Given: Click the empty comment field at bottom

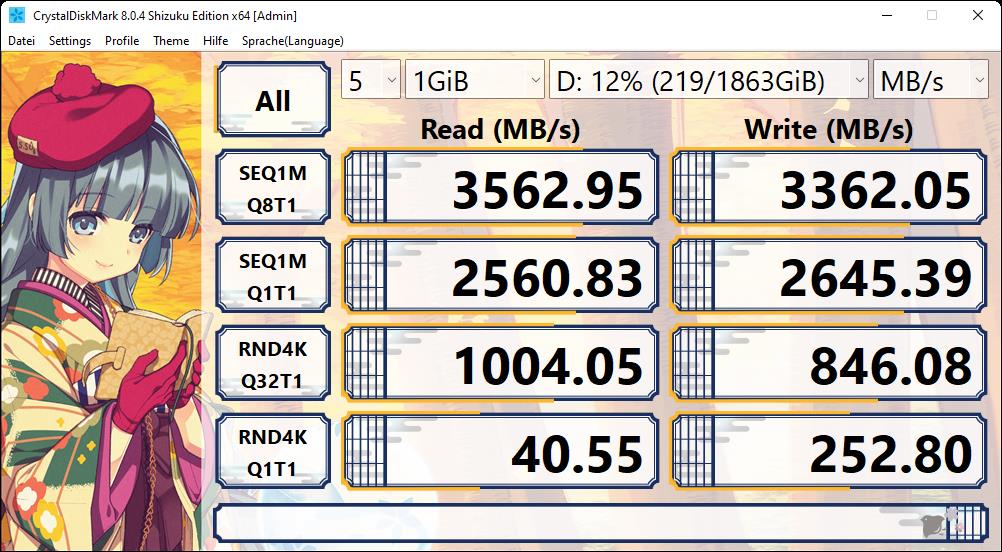Looking at the screenshot, I should pyautogui.click(x=560, y=524).
